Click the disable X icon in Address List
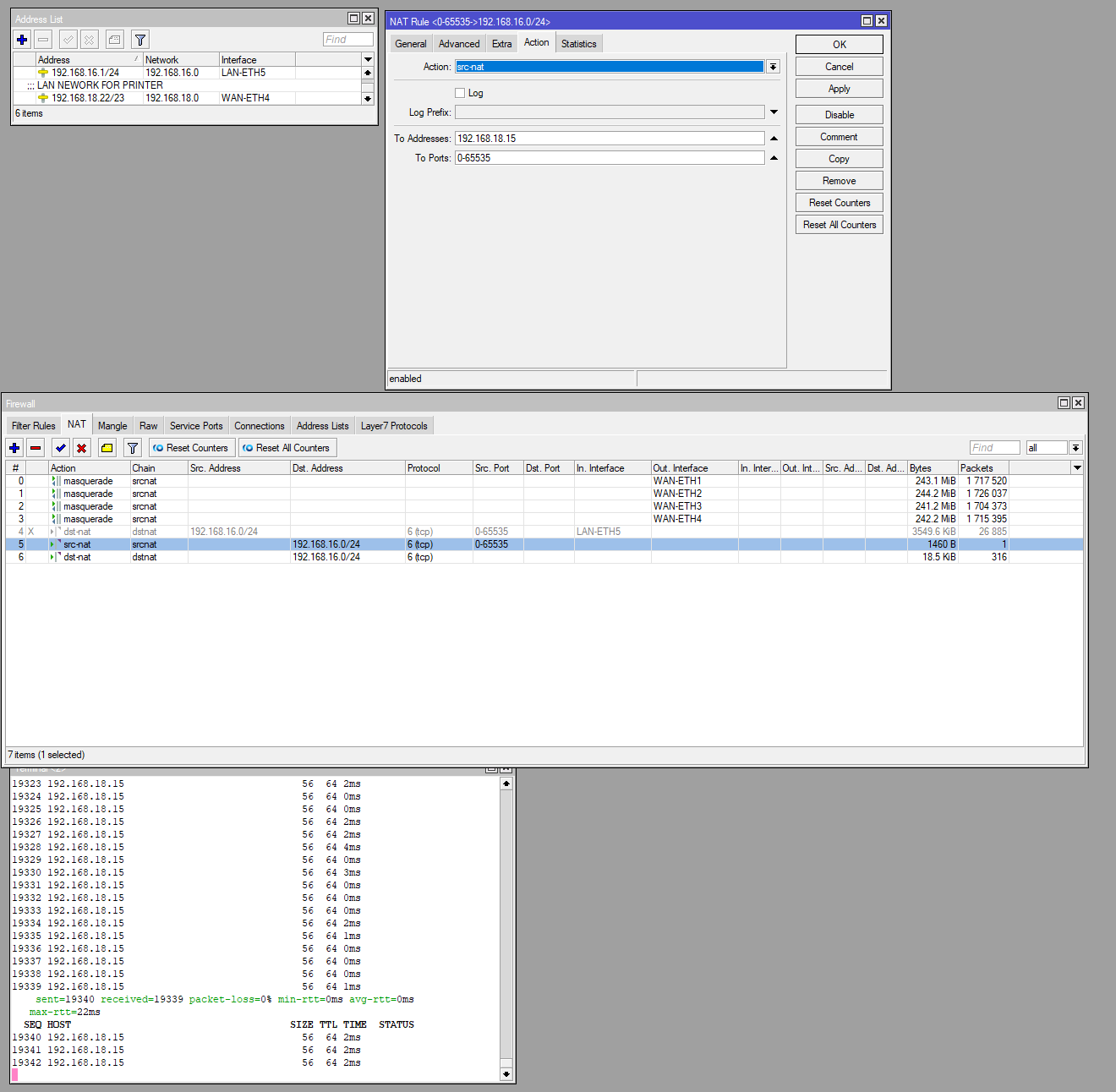This screenshot has height=1092, width=1116. (x=90, y=40)
